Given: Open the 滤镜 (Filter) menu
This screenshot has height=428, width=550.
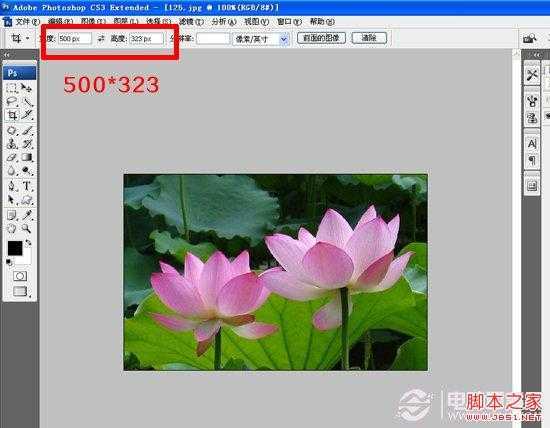Looking at the screenshot, I should click(192, 22).
